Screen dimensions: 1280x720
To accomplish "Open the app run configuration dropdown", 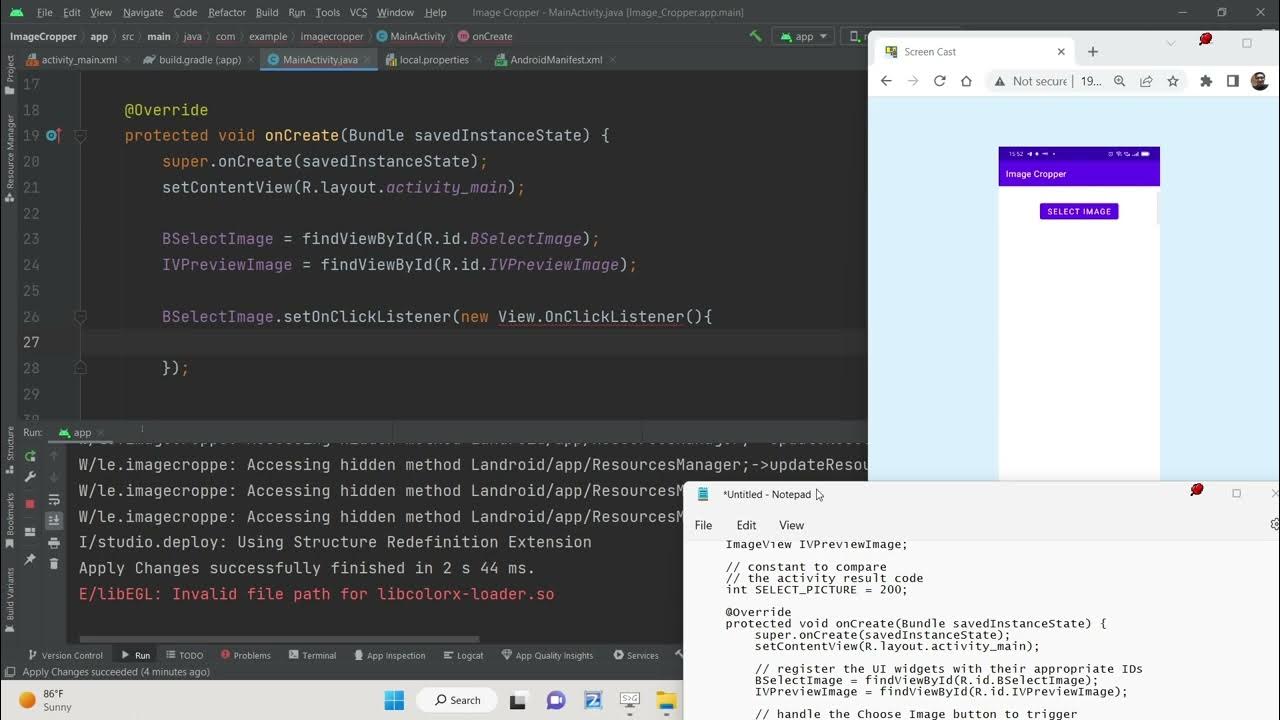I will tap(804, 36).
